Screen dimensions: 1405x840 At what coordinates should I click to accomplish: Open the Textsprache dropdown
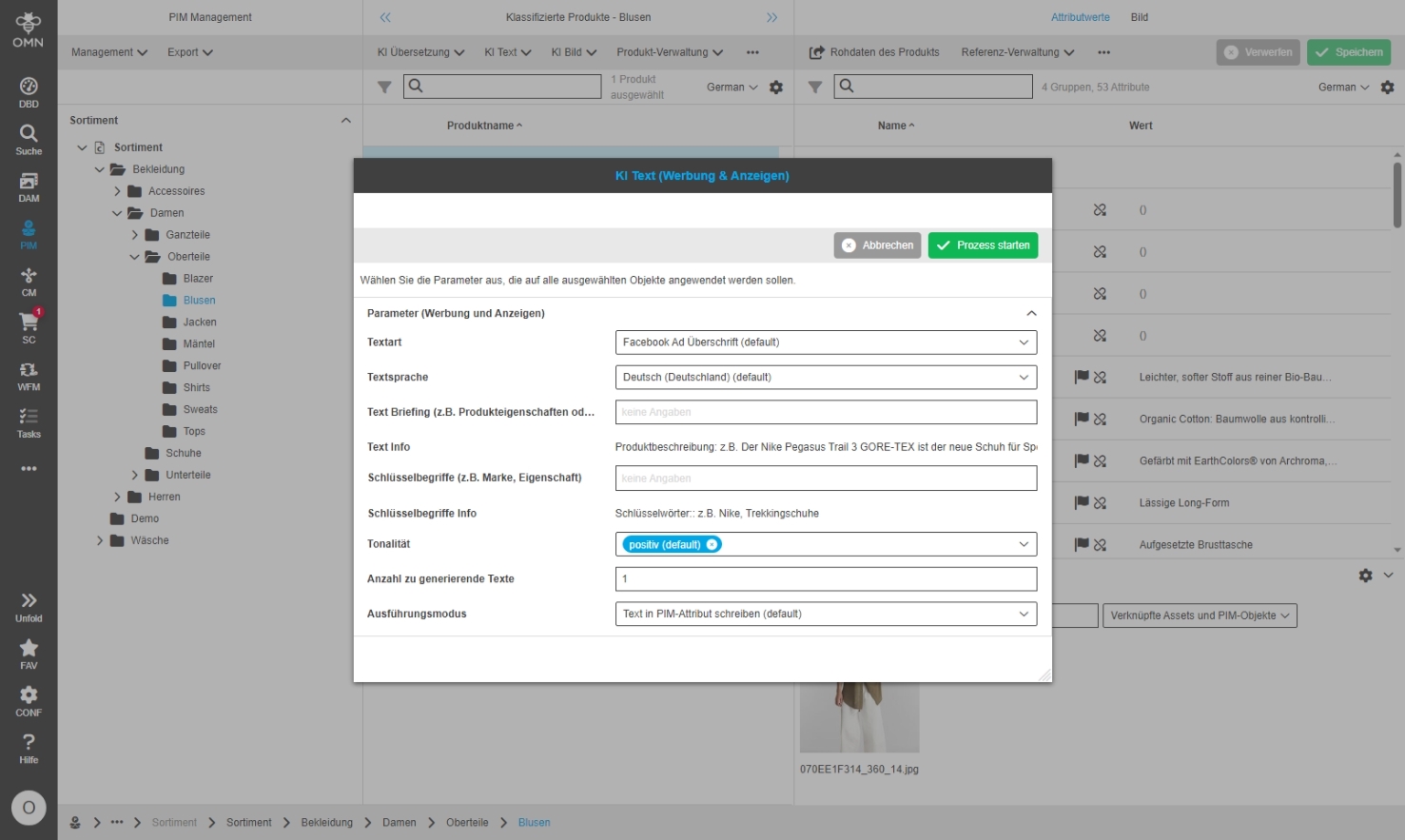tap(826, 378)
